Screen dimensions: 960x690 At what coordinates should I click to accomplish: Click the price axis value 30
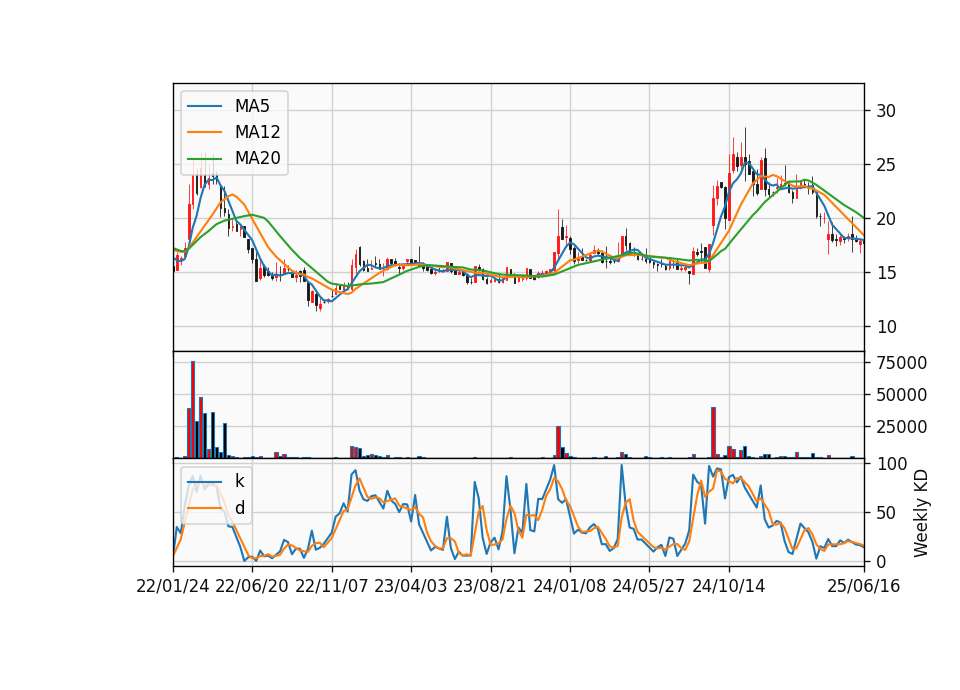tap(886, 111)
